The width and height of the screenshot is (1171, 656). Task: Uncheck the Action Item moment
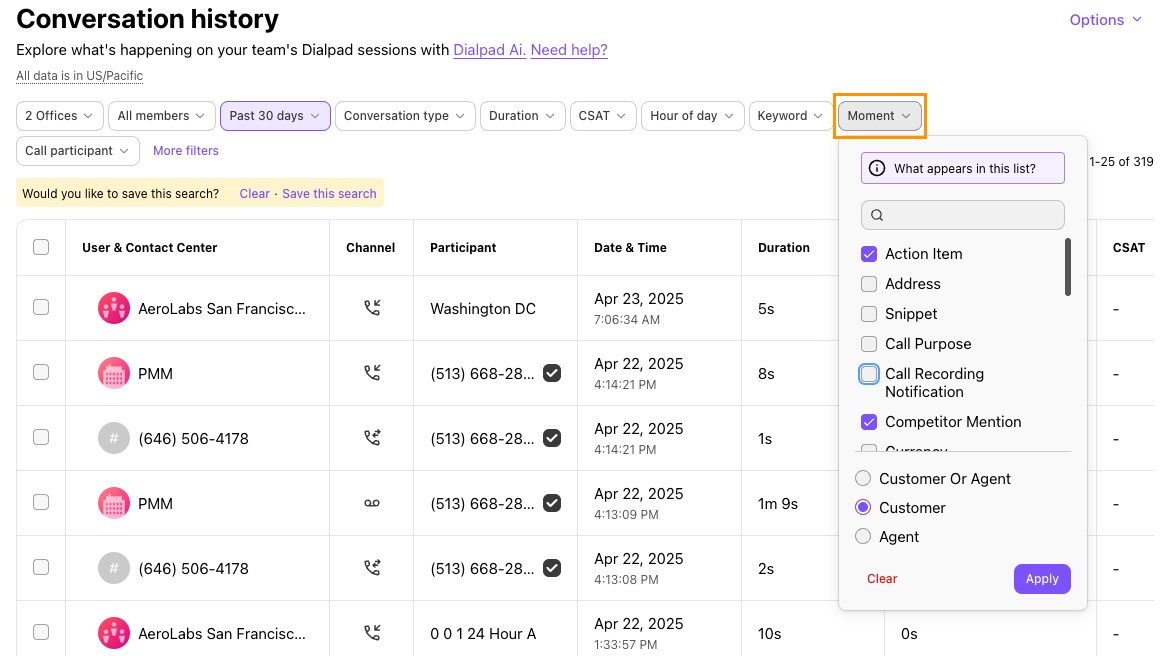[869, 254]
